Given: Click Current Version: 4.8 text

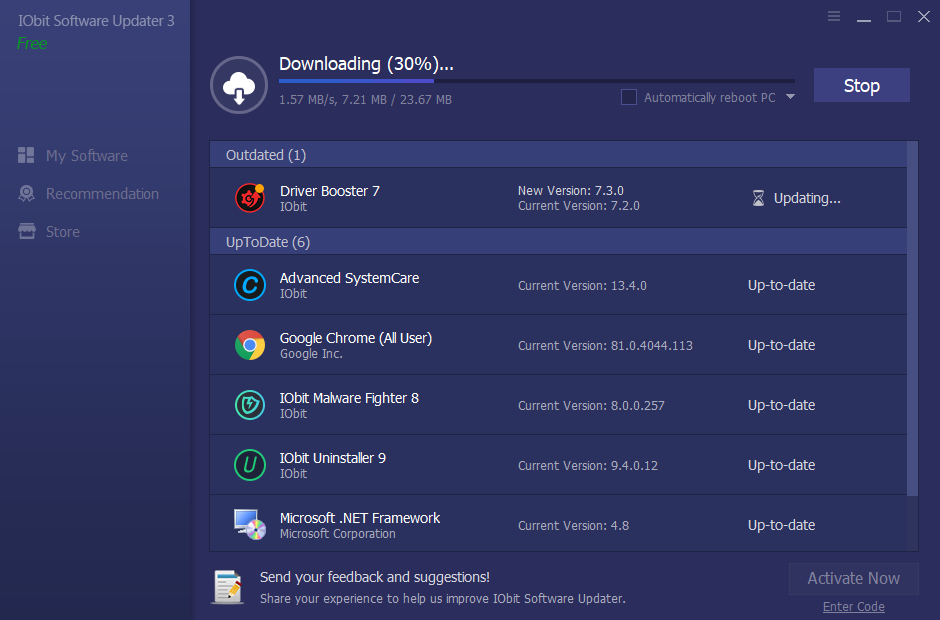Looking at the screenshot, I should coord(573,525).
